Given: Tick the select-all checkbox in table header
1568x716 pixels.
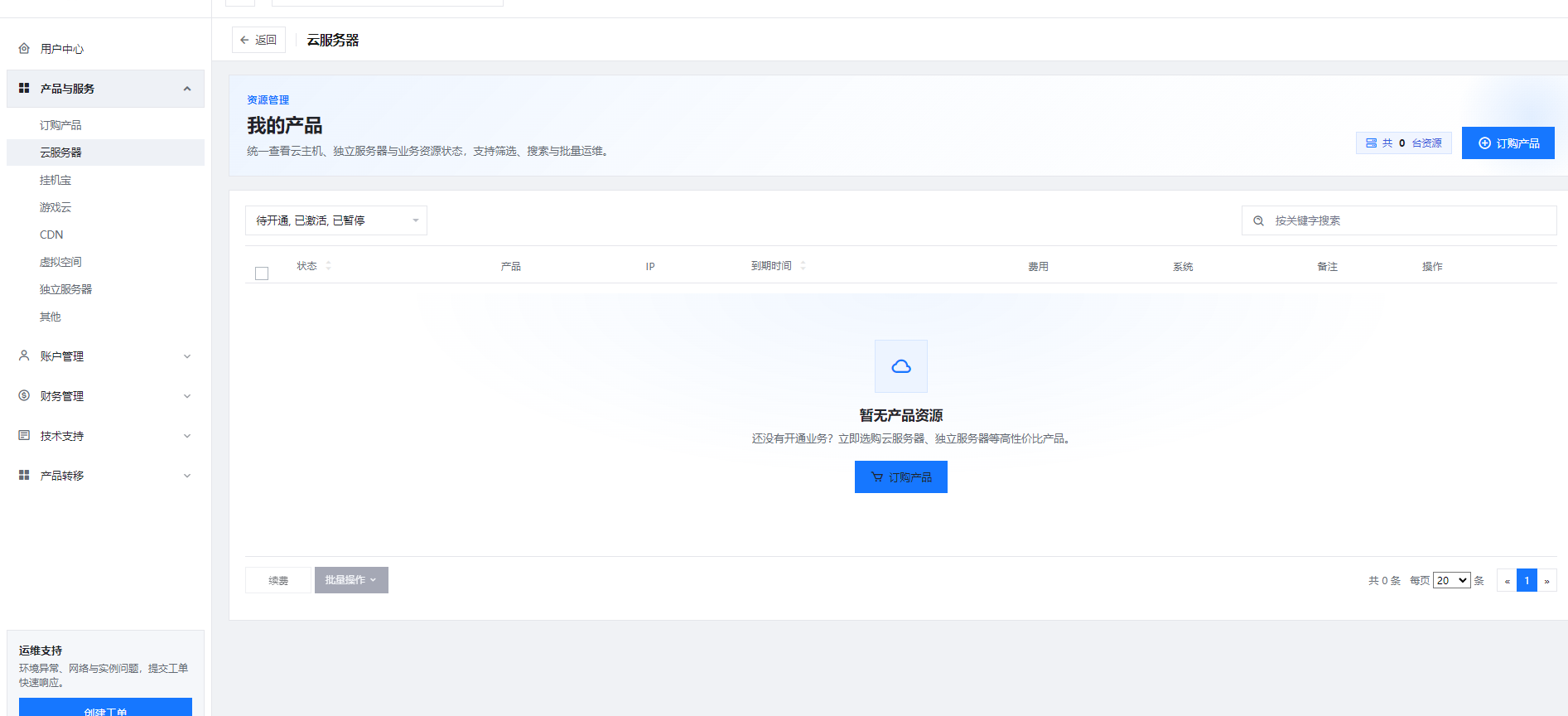Looking at the screenshot, I should tap(262, 273).
